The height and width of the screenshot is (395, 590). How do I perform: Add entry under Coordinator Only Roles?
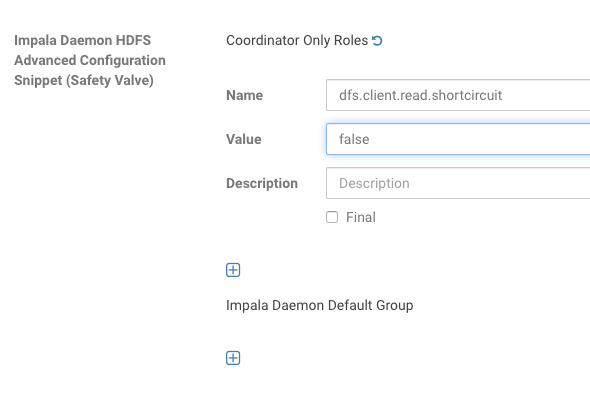(x=233, y=270)
